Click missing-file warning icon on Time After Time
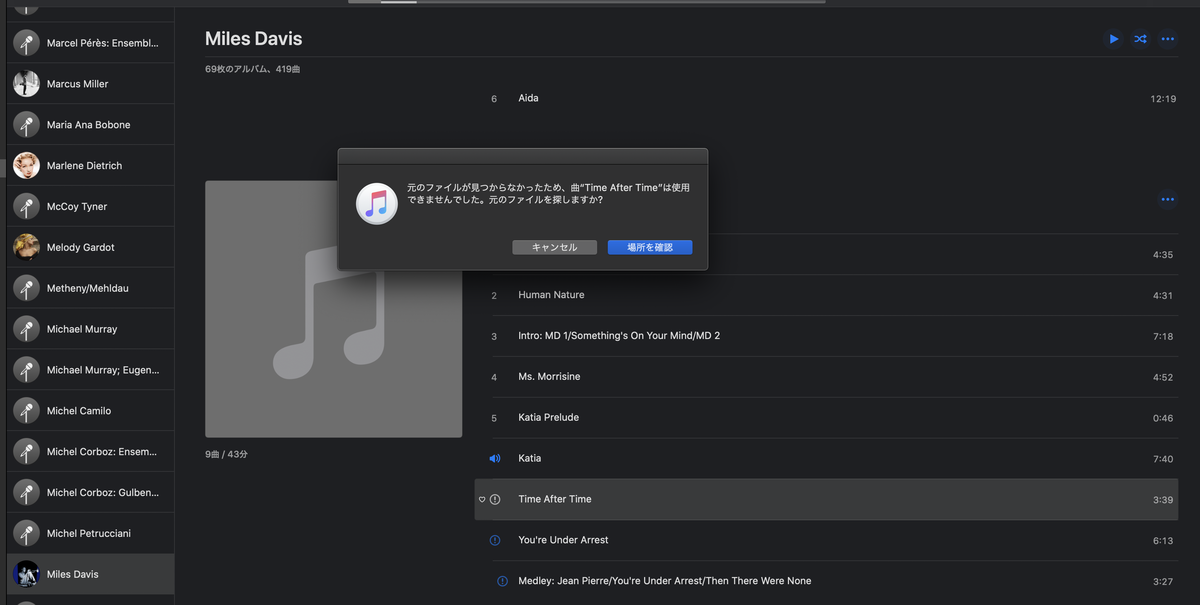The height and width of the screenshot is (605, 1200). click(x=495, y=499)
